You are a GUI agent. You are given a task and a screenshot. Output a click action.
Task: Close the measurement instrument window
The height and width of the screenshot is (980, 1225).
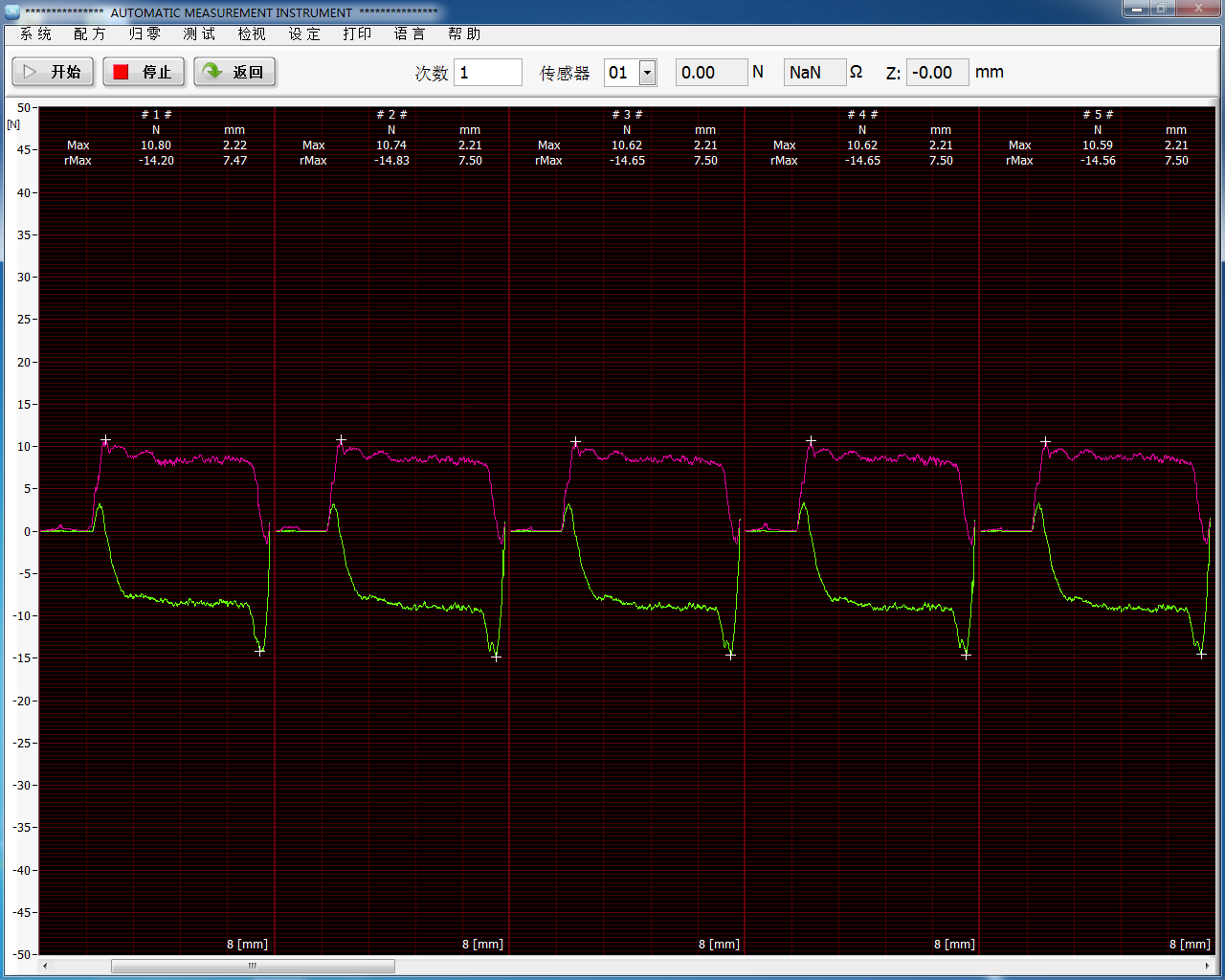click(x=1199, y=9)
